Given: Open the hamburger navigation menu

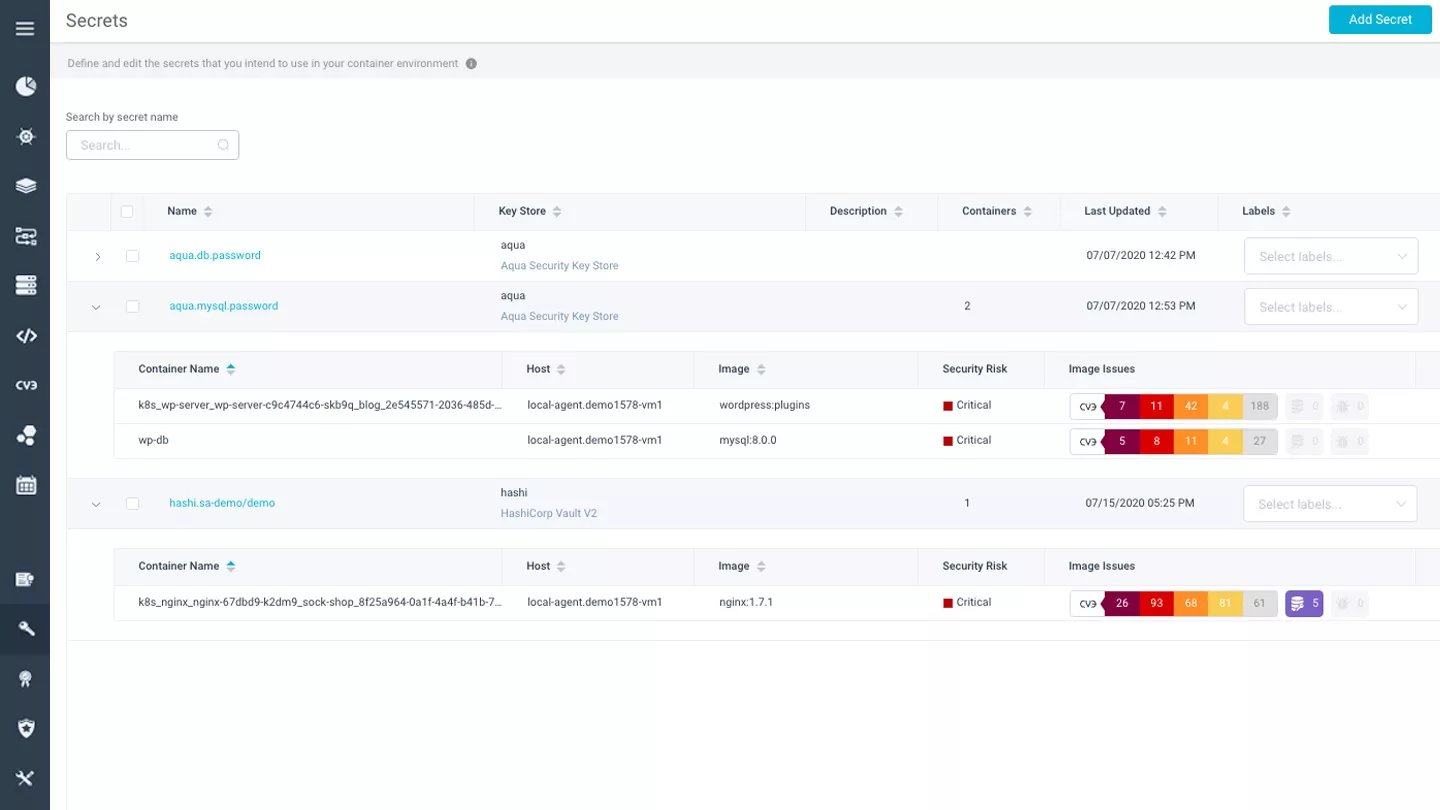Looking at the screenshot, I should (25, 29).
